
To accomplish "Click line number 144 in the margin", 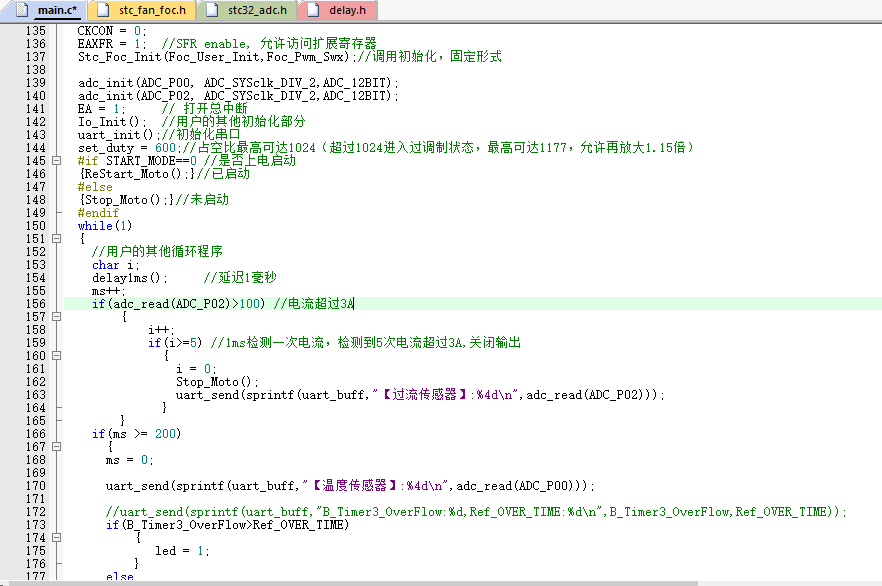I will click(35, 148).
